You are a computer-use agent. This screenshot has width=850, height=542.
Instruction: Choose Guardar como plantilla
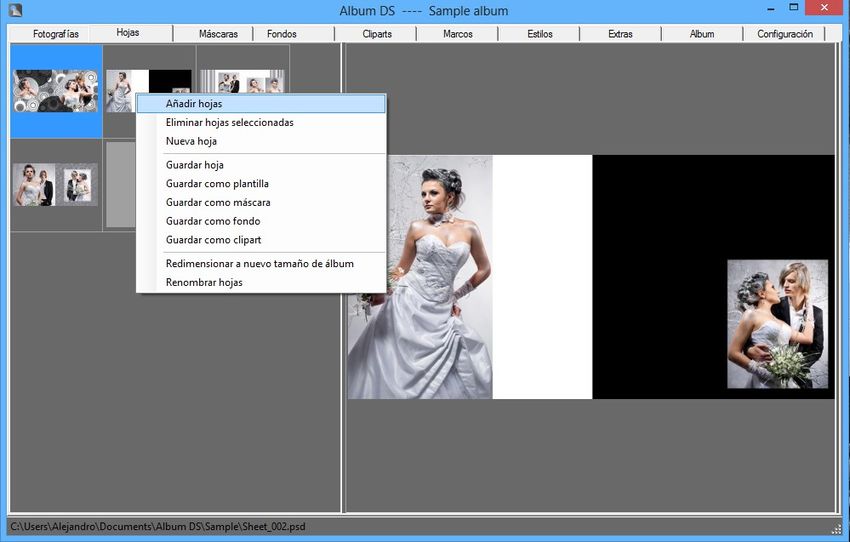(217, 184)
